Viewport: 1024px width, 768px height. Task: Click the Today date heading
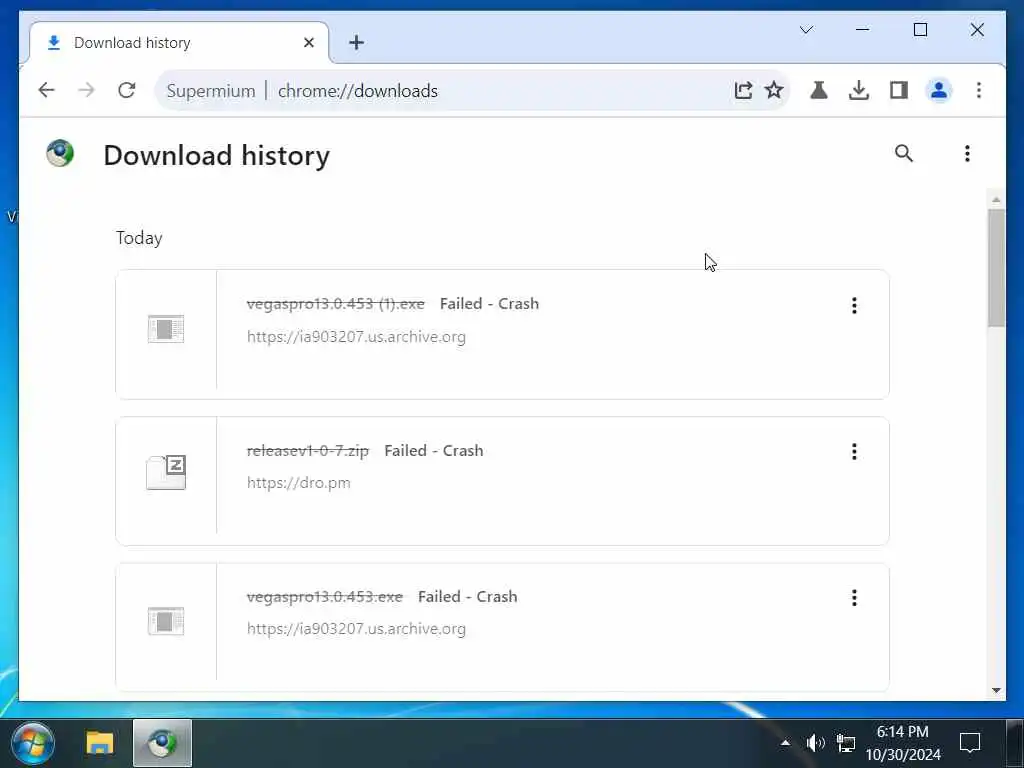coord(139,238)
